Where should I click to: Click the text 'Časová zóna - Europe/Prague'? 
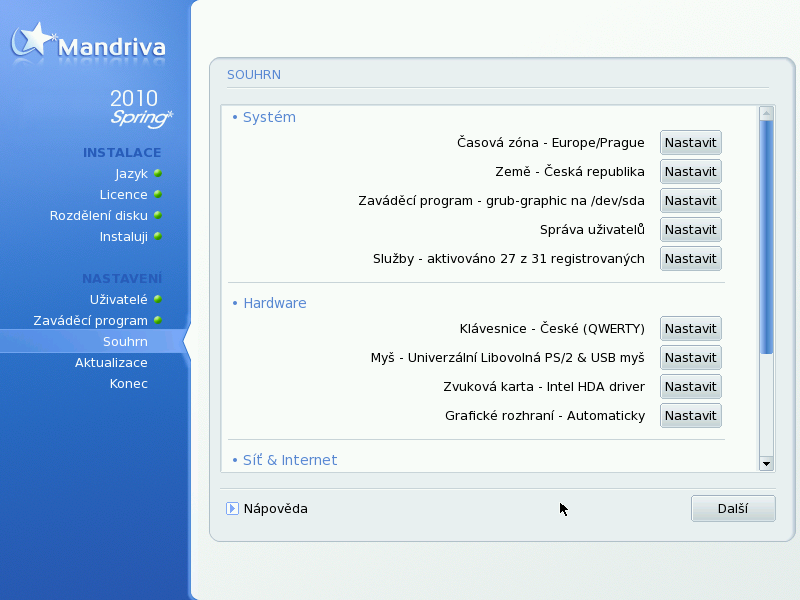coord(551,142)
